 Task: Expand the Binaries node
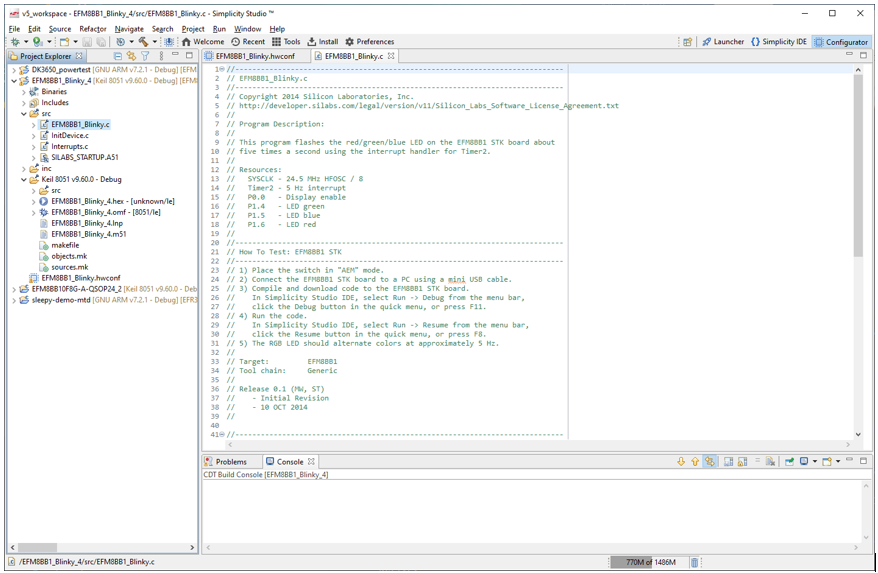24,92
